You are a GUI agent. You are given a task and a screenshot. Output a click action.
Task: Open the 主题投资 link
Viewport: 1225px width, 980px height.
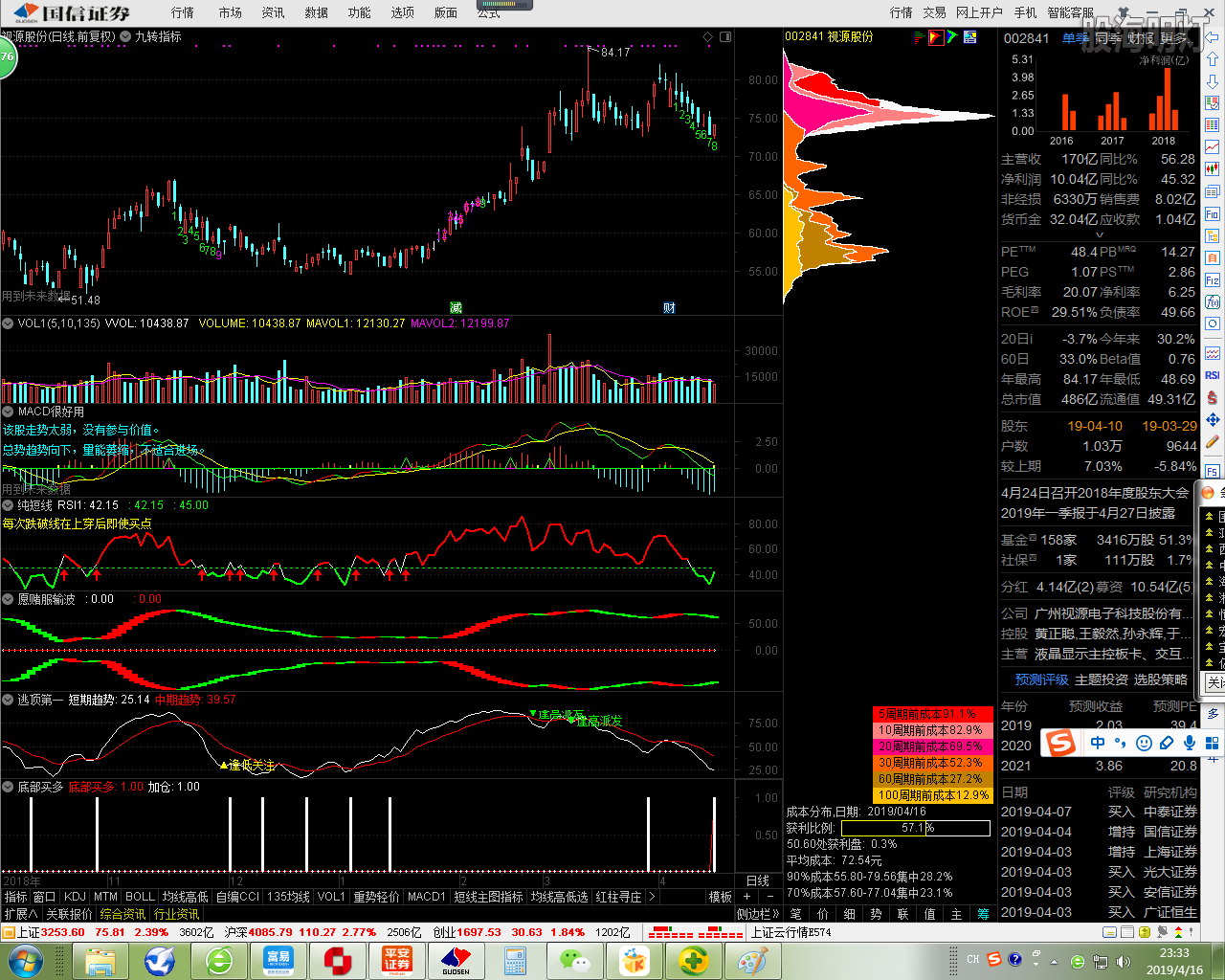(1102, 679)
